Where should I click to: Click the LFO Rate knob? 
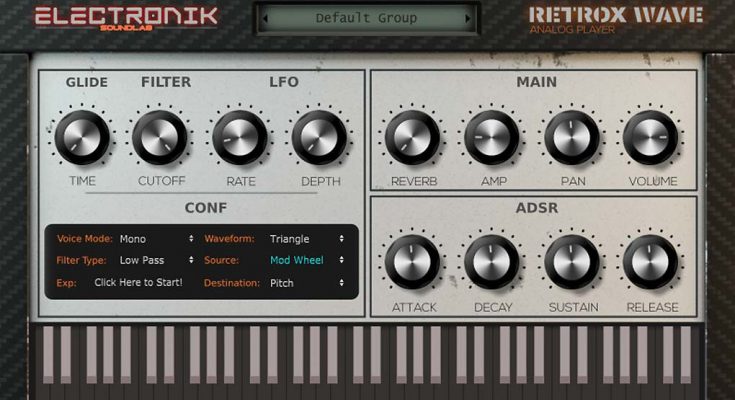tap(240, 137)
